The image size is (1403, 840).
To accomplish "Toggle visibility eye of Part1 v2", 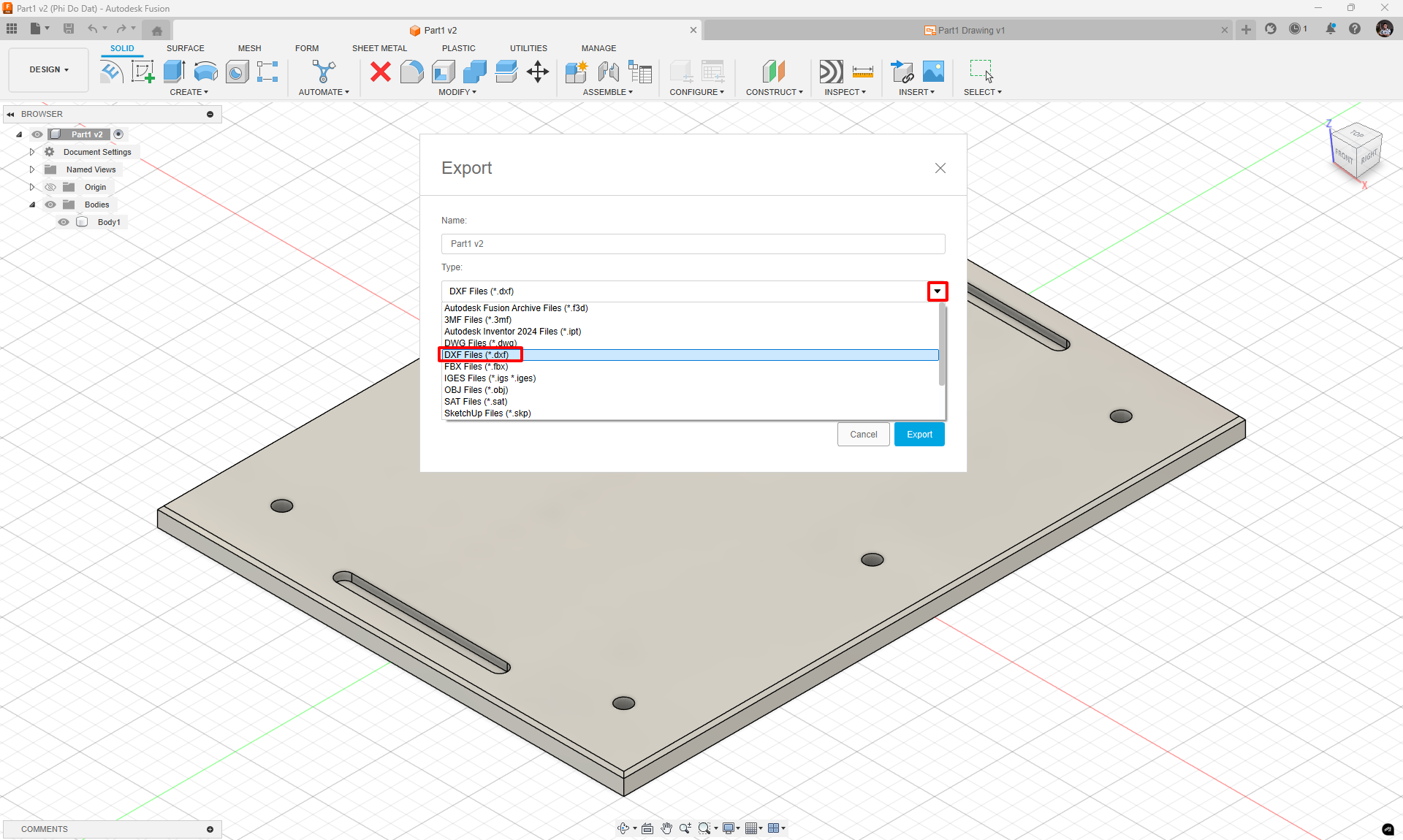I will click(x=37, y=134).
